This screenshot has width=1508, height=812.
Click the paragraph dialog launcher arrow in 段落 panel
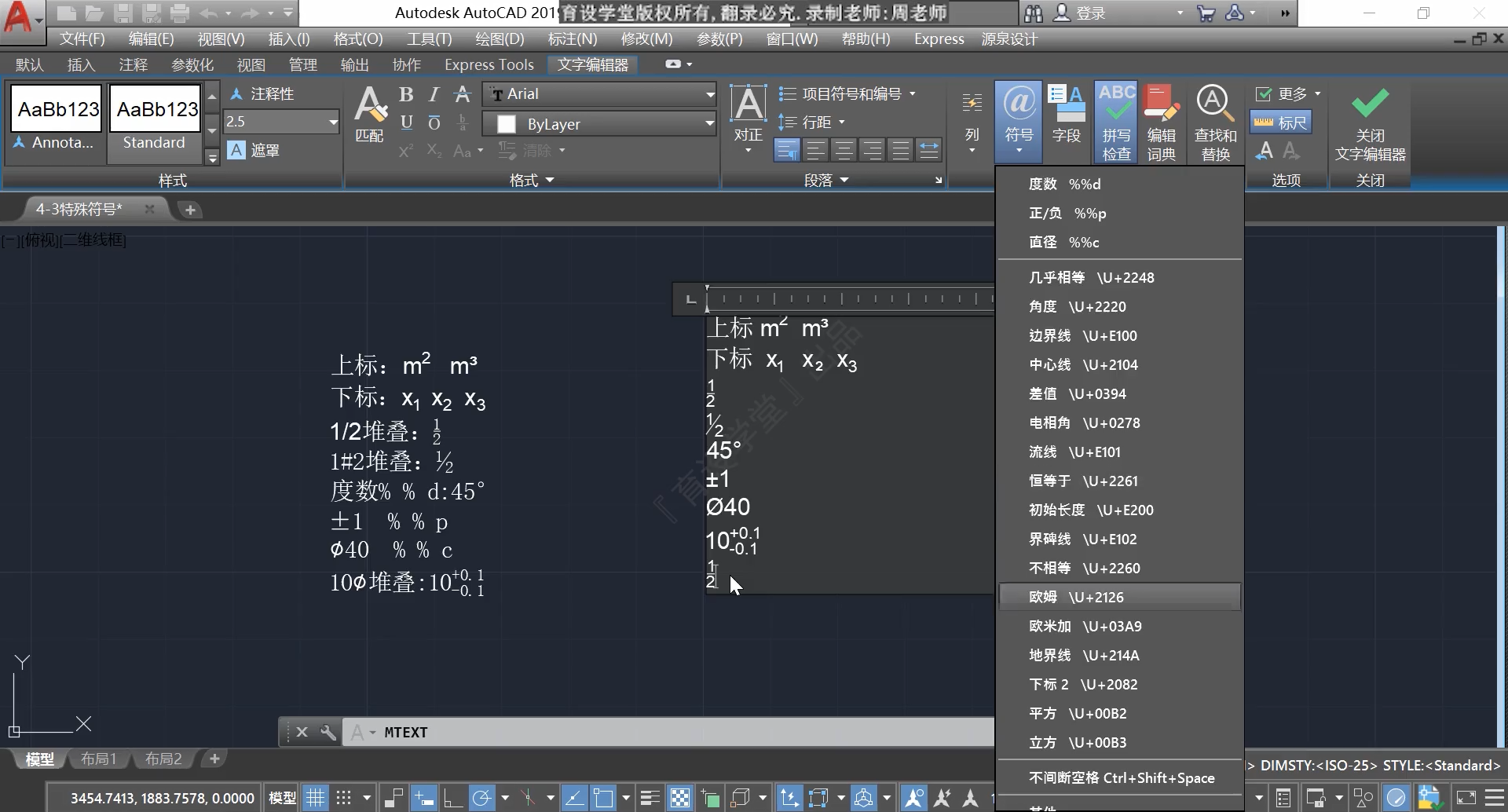pos(938,181)
